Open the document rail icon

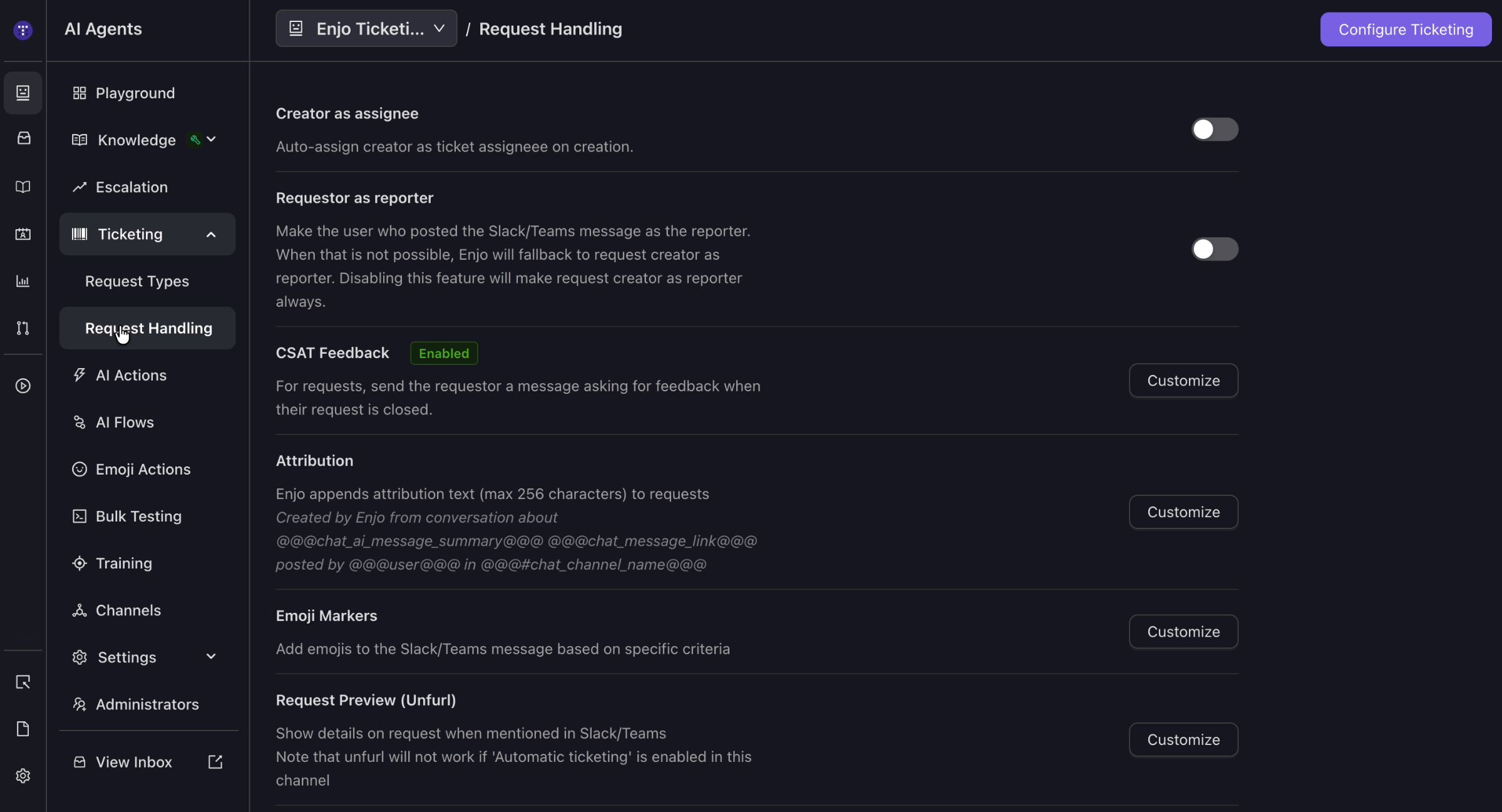coord(23,729)
